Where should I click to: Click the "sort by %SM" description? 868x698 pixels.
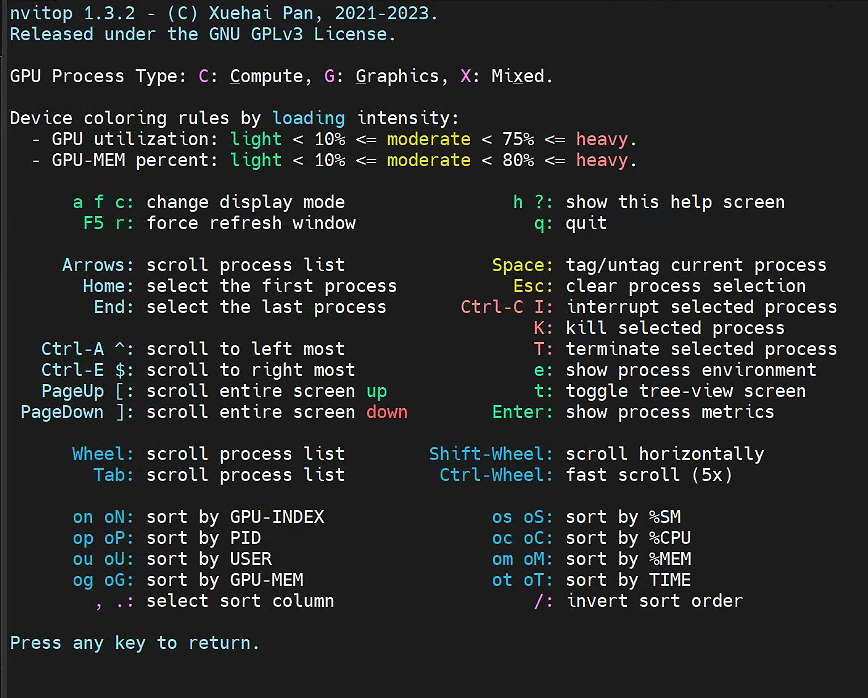click(x=623, y=518)
